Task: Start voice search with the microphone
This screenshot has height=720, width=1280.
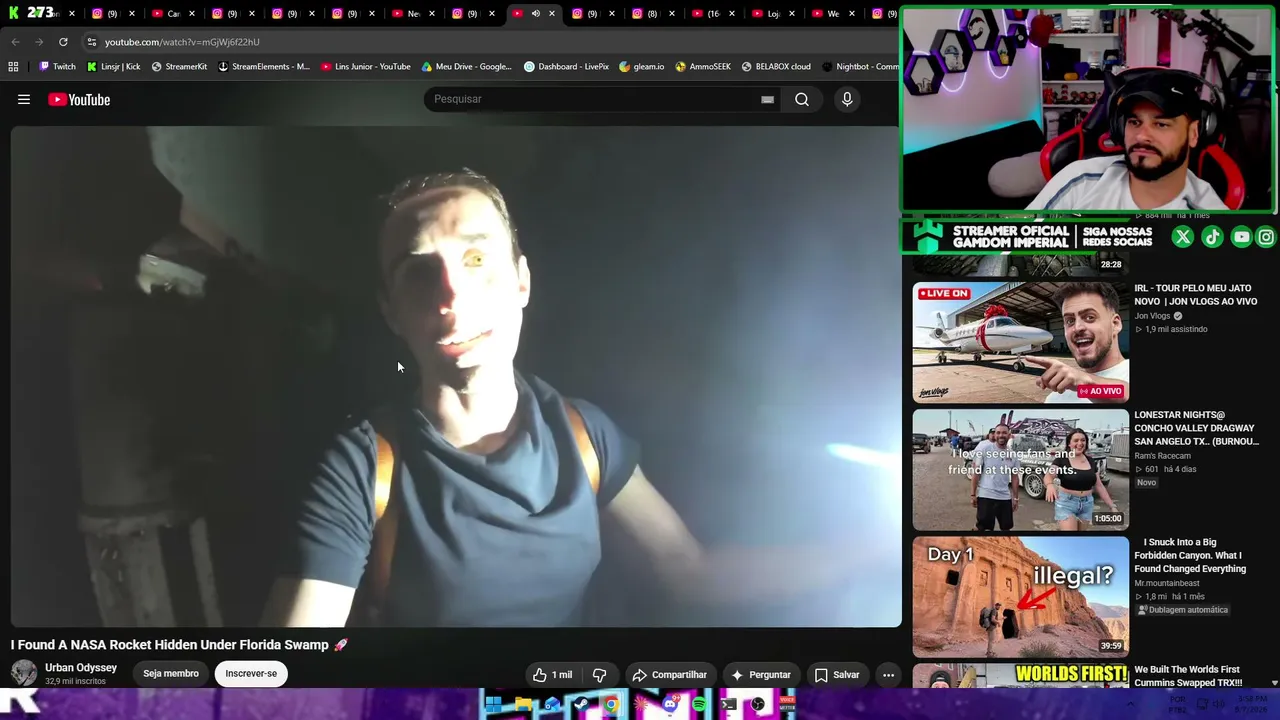Action: (847, 99)
